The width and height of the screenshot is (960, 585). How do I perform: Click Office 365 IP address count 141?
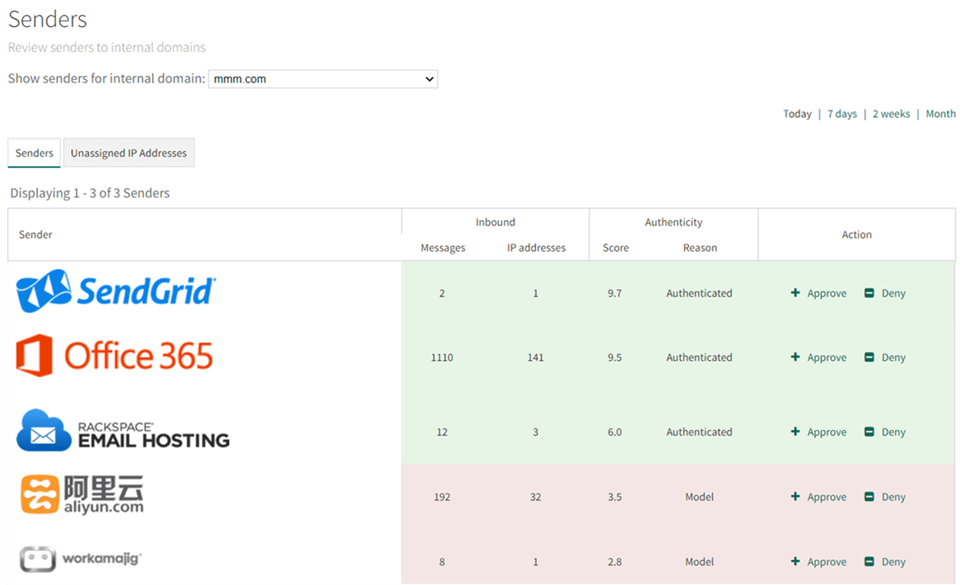(x=536, y=357)
